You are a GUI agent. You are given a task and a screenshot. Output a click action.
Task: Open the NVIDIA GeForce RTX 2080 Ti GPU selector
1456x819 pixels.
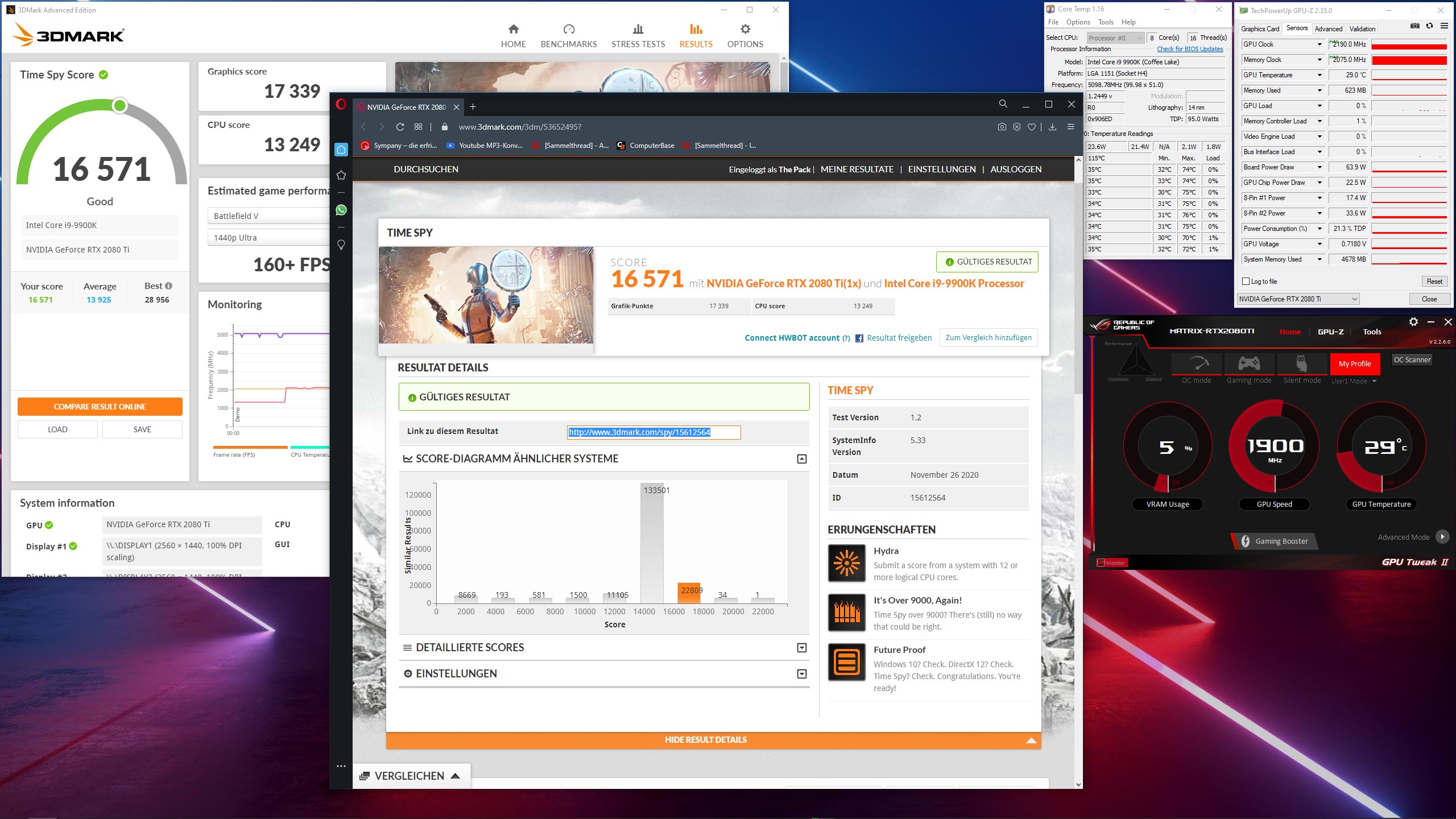point(1297,299)
